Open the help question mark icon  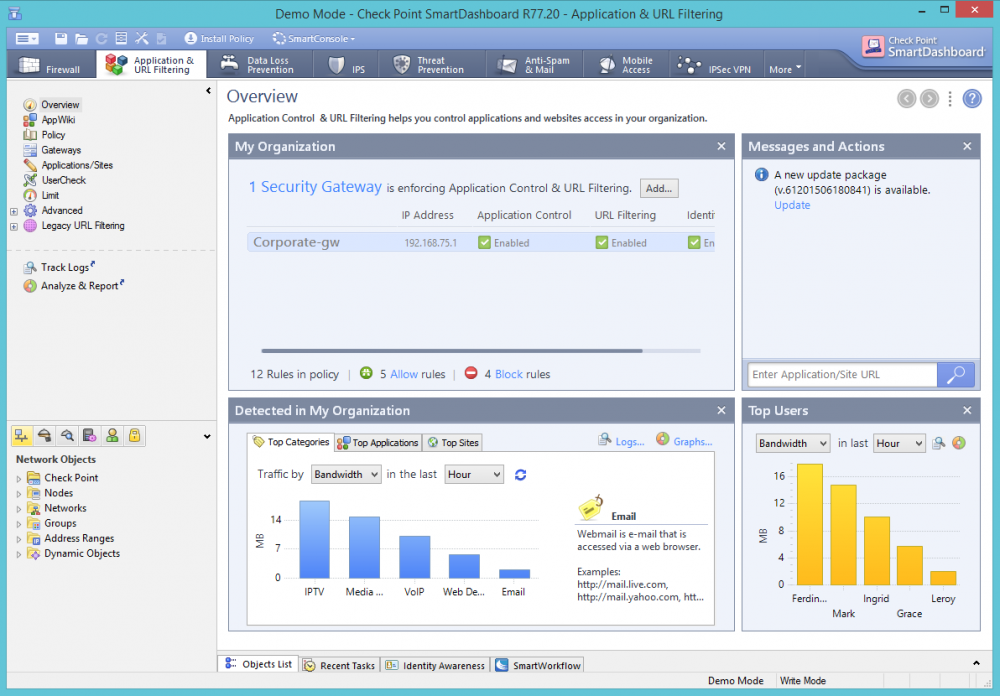coord(972,99)
